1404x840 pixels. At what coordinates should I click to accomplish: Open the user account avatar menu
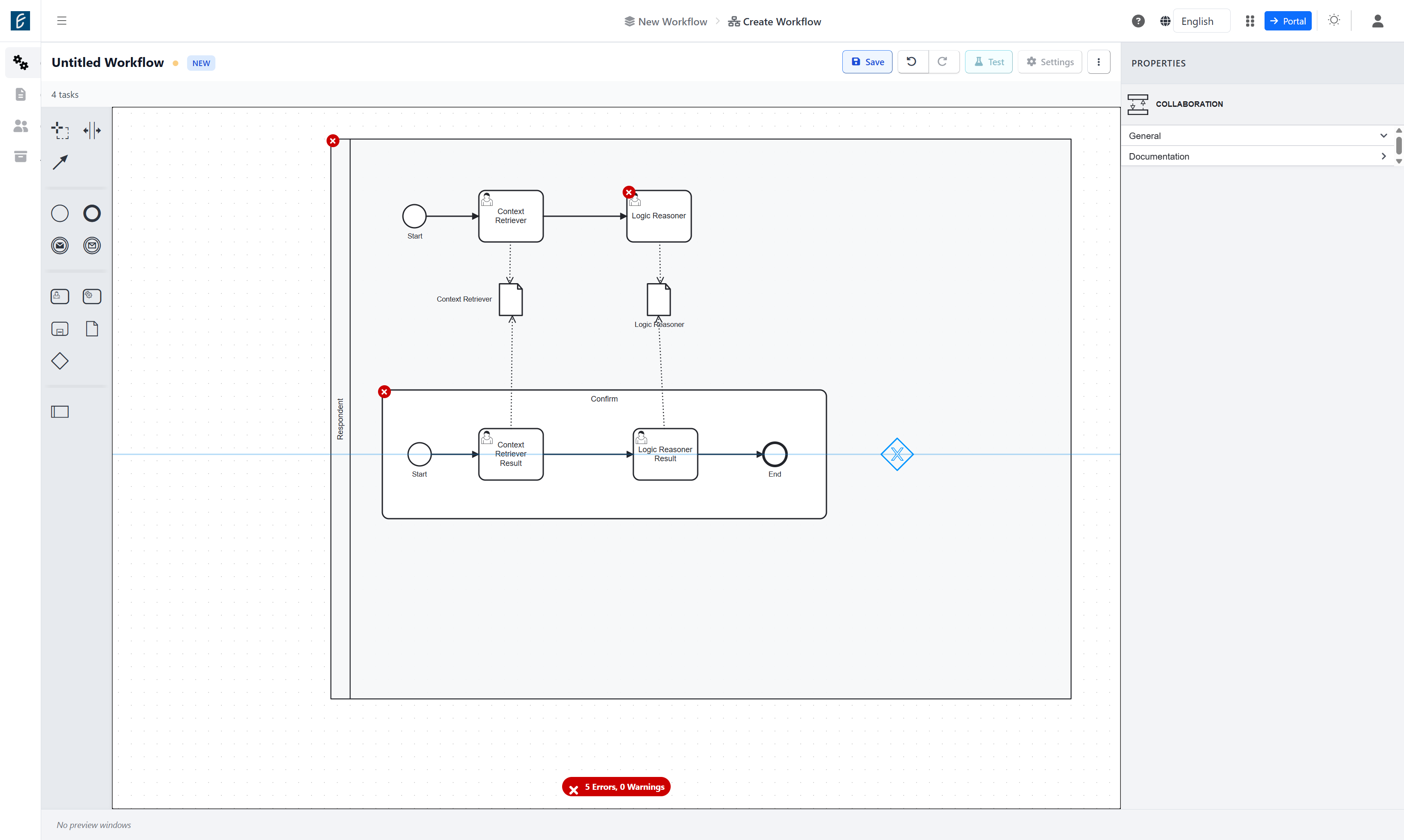(x=1378, y=21)
